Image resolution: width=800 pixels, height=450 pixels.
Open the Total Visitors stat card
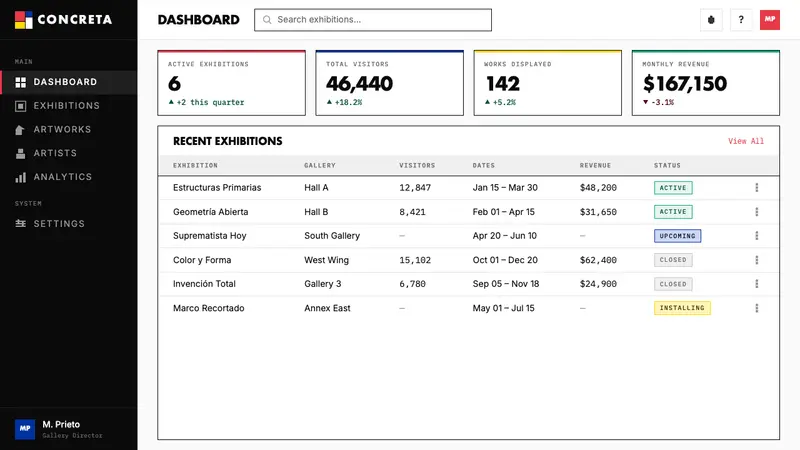[390, 83]
